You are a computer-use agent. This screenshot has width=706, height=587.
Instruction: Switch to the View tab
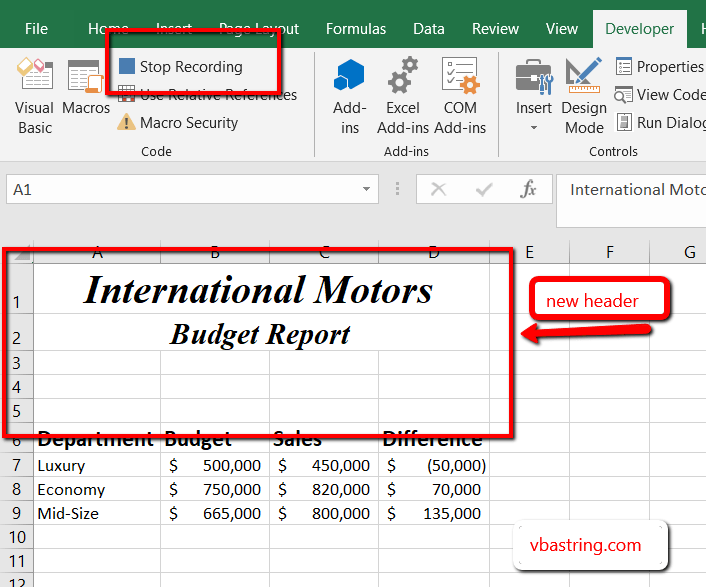[561, 29]
